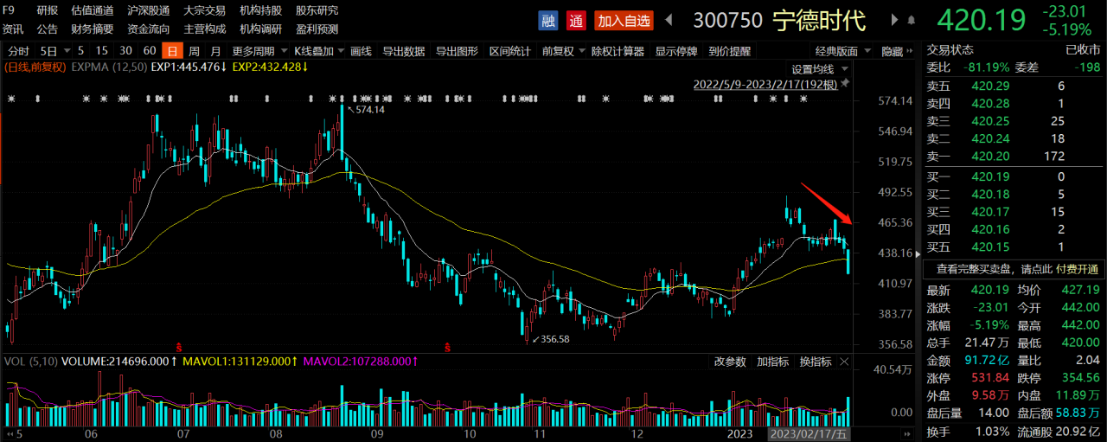Screen dimensions: 1108x442
Task: Go to next stock with right arrow
Action: point(895,20)
